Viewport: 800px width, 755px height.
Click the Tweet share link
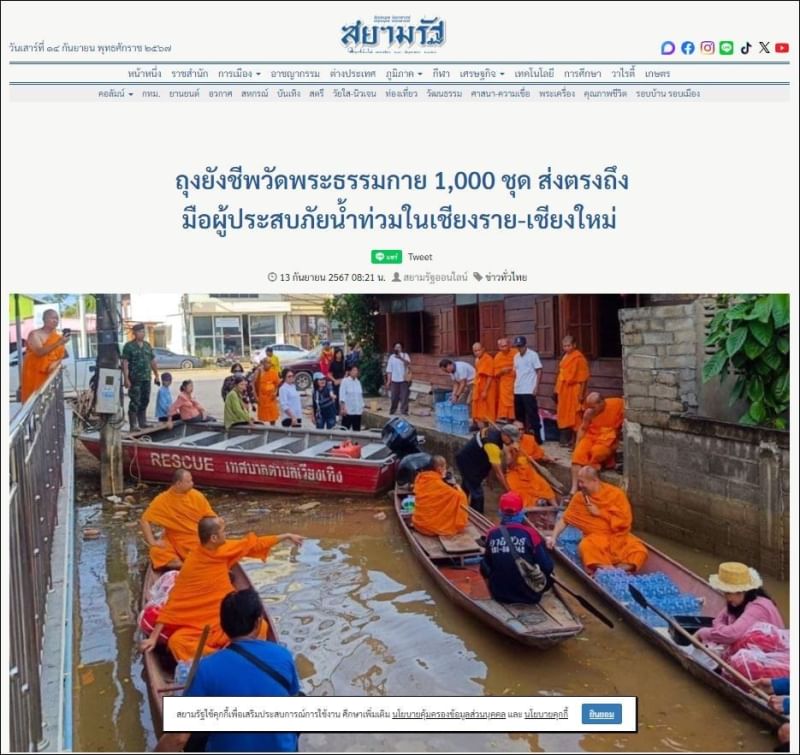420,257
